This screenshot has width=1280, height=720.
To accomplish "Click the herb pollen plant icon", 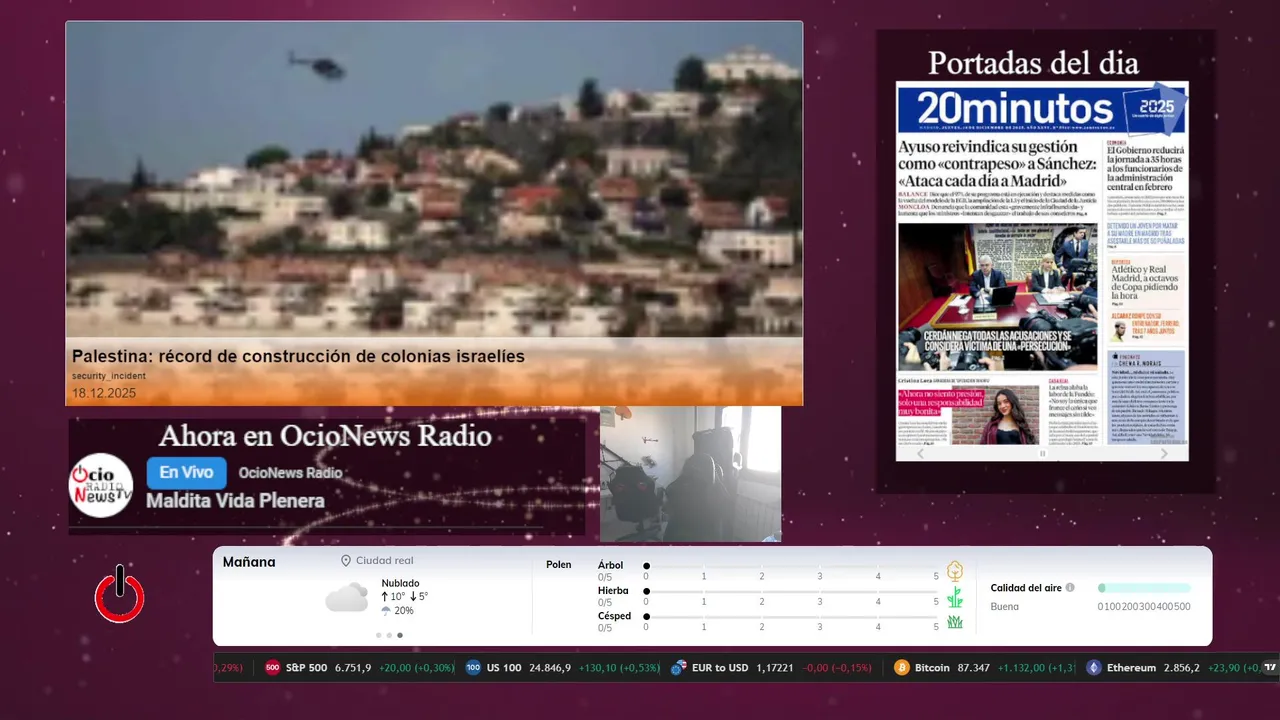I will point(955,597).
